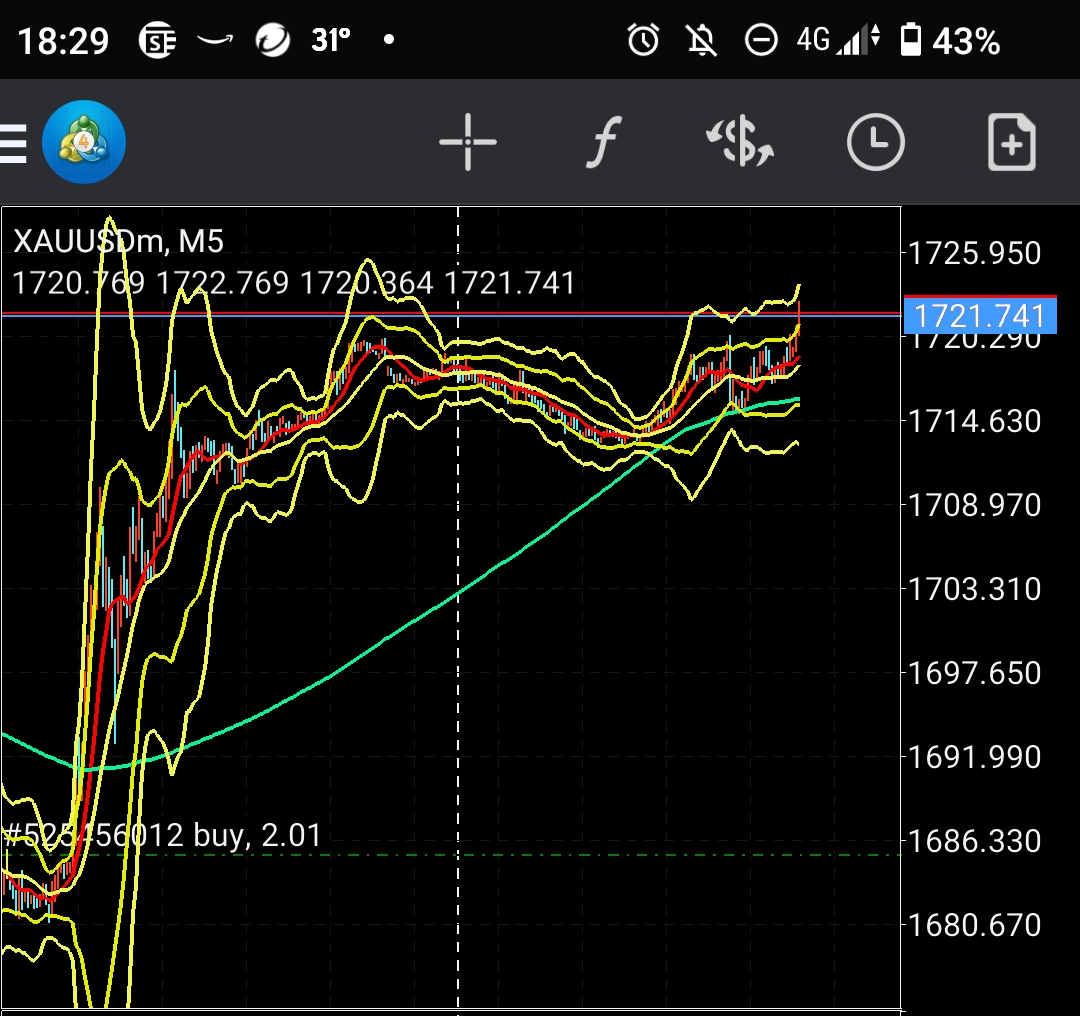This screenshot has width=1080, height=1016.
Task: Tap the muted notifications bell icon
Action: pos(702,40)
